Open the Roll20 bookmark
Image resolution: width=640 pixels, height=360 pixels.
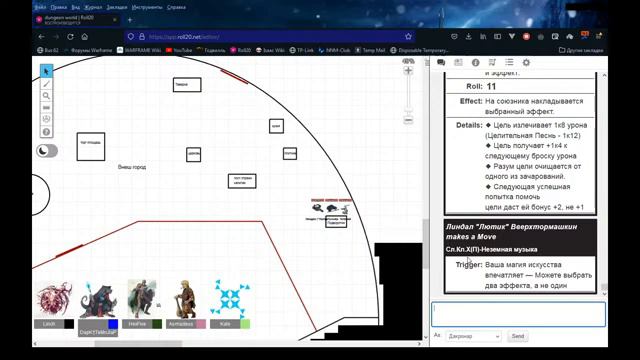[x=240, y=50]
